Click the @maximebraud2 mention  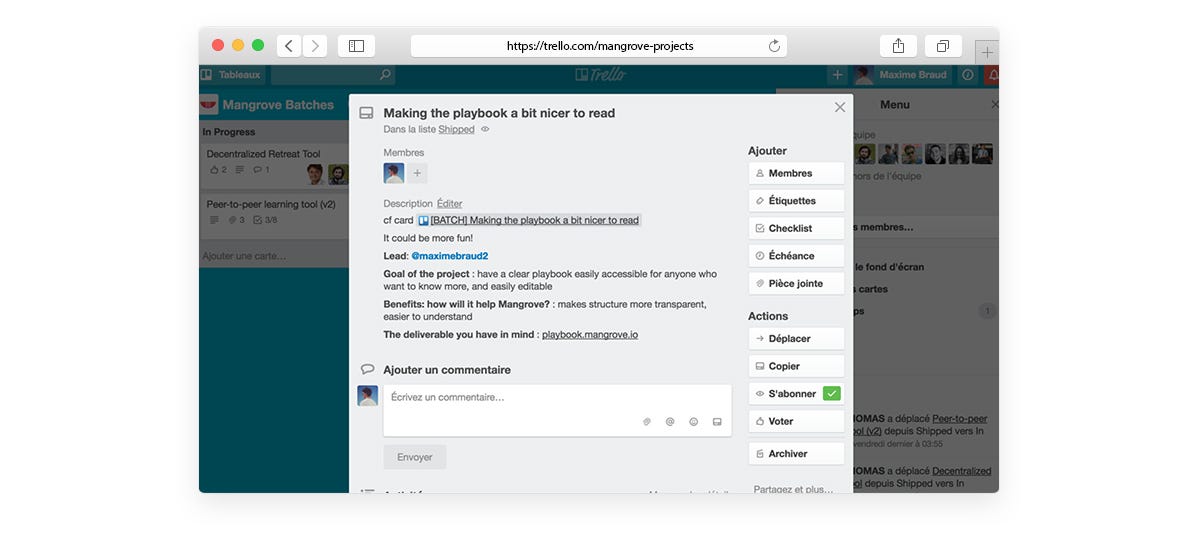point(450,256)
